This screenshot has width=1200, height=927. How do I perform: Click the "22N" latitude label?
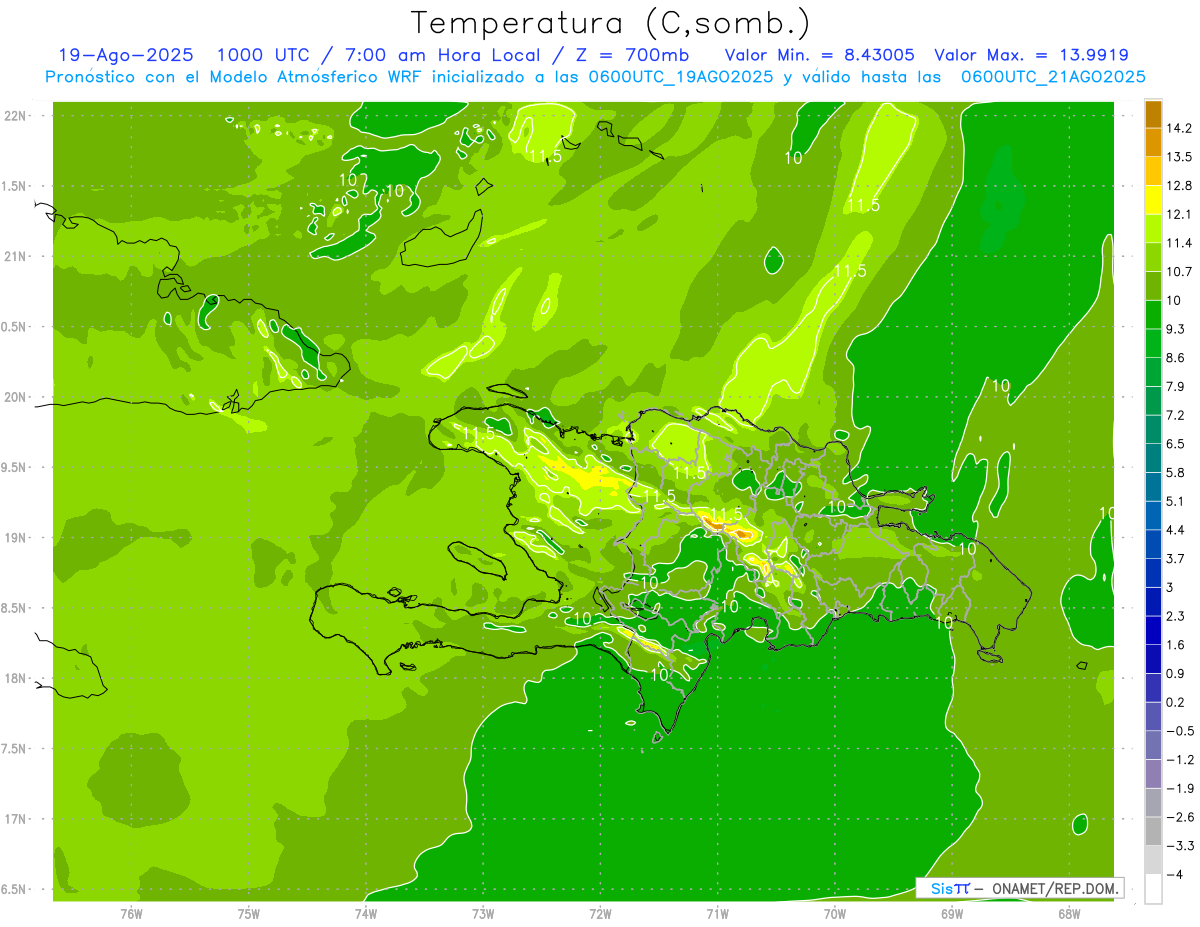17,116
